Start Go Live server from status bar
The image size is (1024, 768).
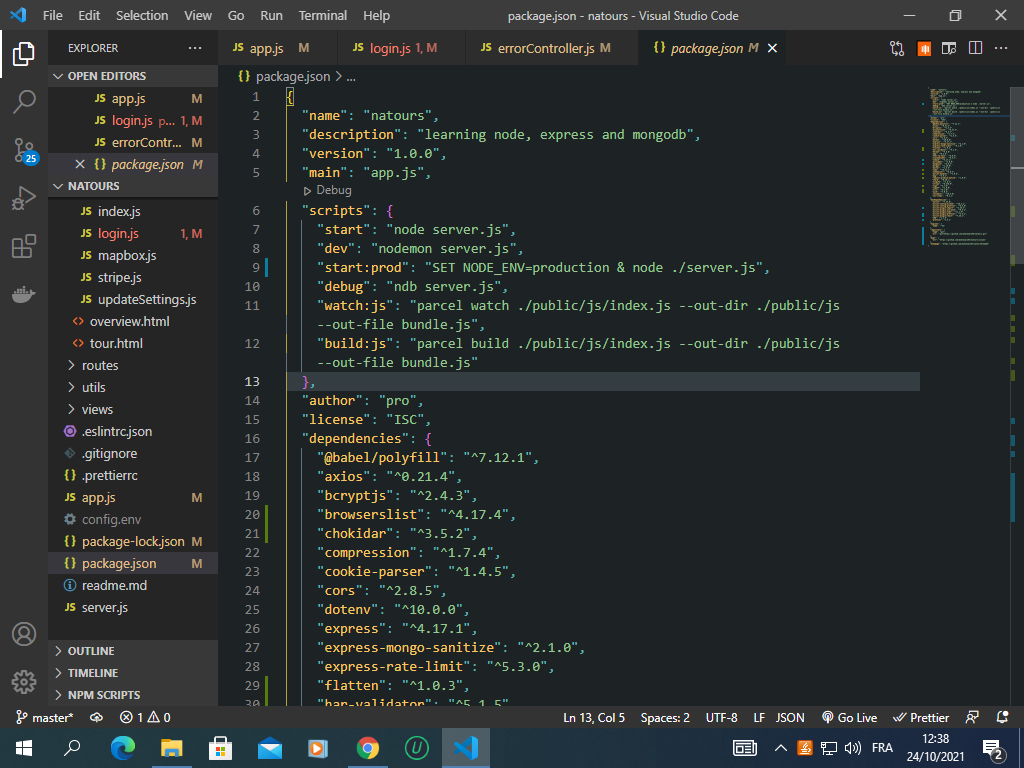(x=849, y=718)
